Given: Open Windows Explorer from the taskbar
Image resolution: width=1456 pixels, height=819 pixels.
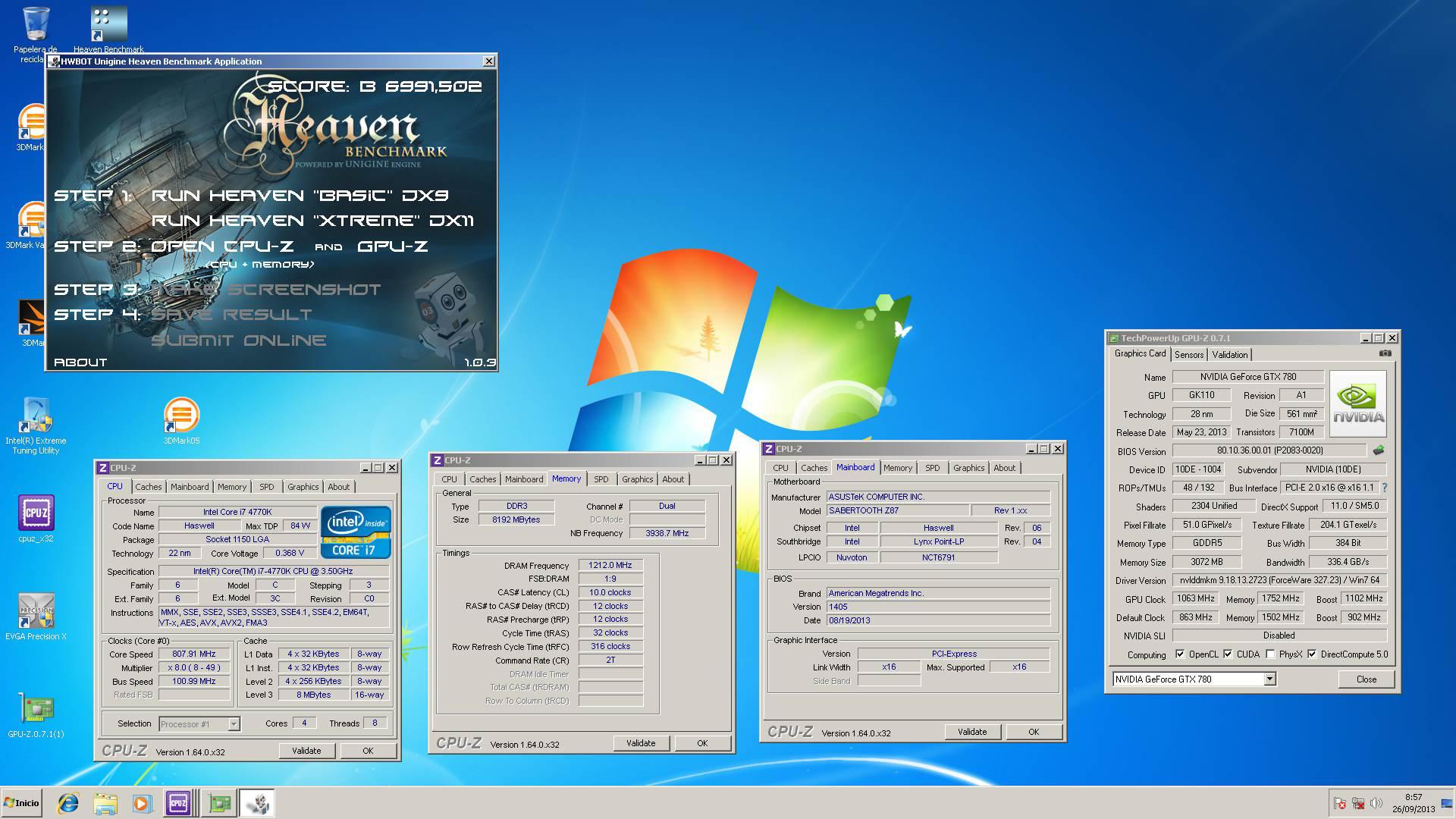Looking at the screenshot, I should [x=105, y=803].
